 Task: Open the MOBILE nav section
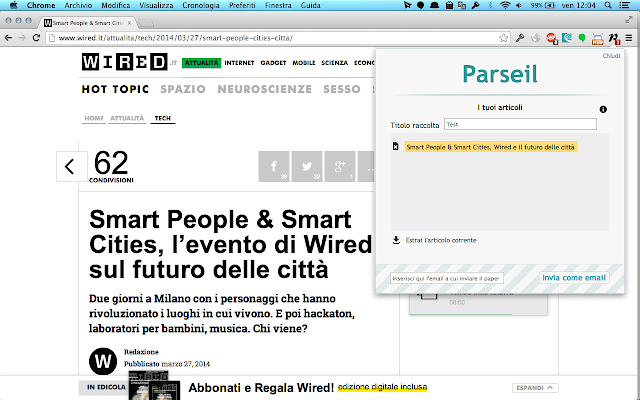point(304,63)
